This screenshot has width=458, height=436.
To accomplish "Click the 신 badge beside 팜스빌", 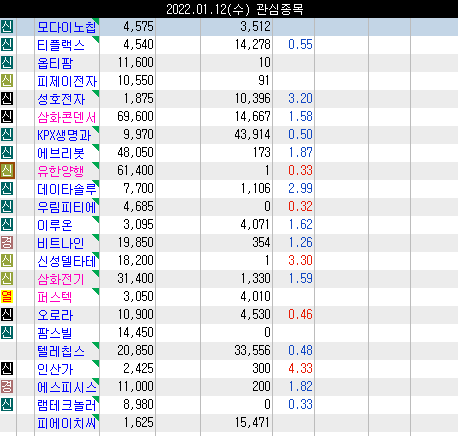I will coord(7,333).
